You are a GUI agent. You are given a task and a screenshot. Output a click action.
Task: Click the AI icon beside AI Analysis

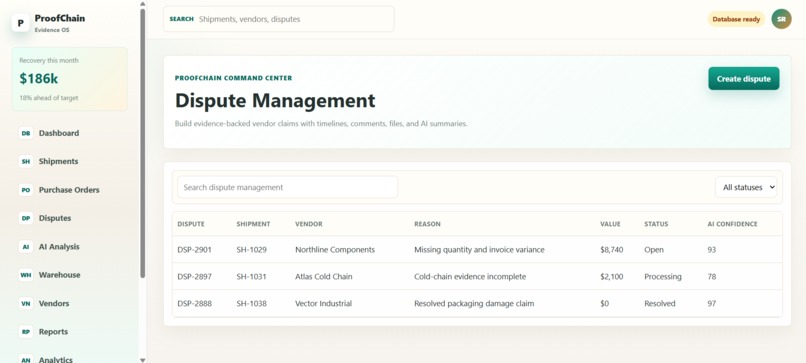[26, 247]
